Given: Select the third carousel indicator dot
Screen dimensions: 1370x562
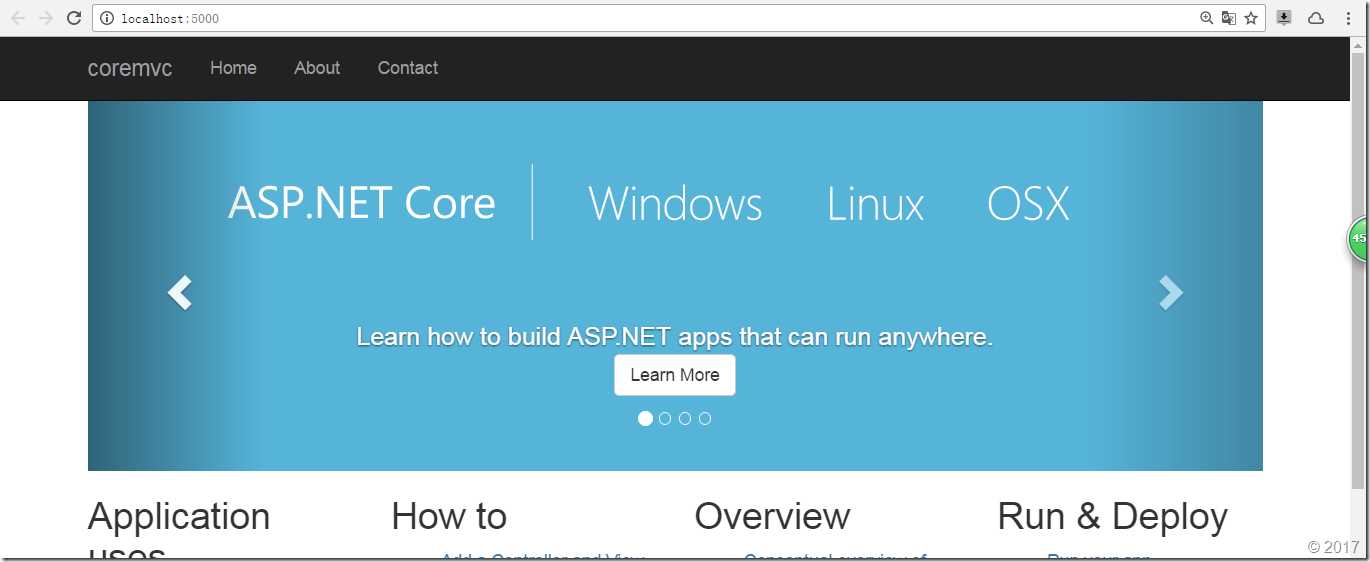Looking at the screenshot, I should click(x=685, y=418).
